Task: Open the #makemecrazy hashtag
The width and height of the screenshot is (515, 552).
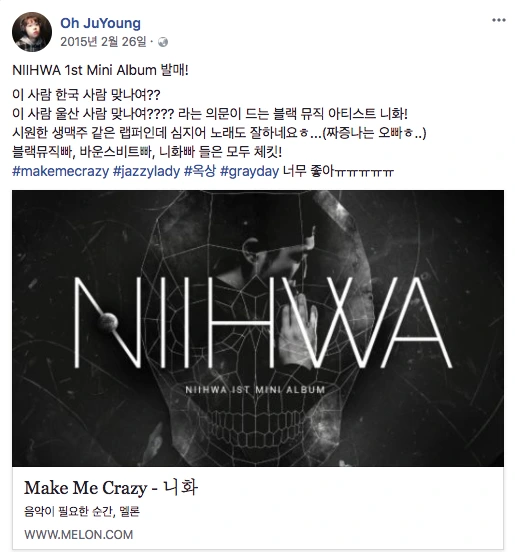Action: coord(61,171)
